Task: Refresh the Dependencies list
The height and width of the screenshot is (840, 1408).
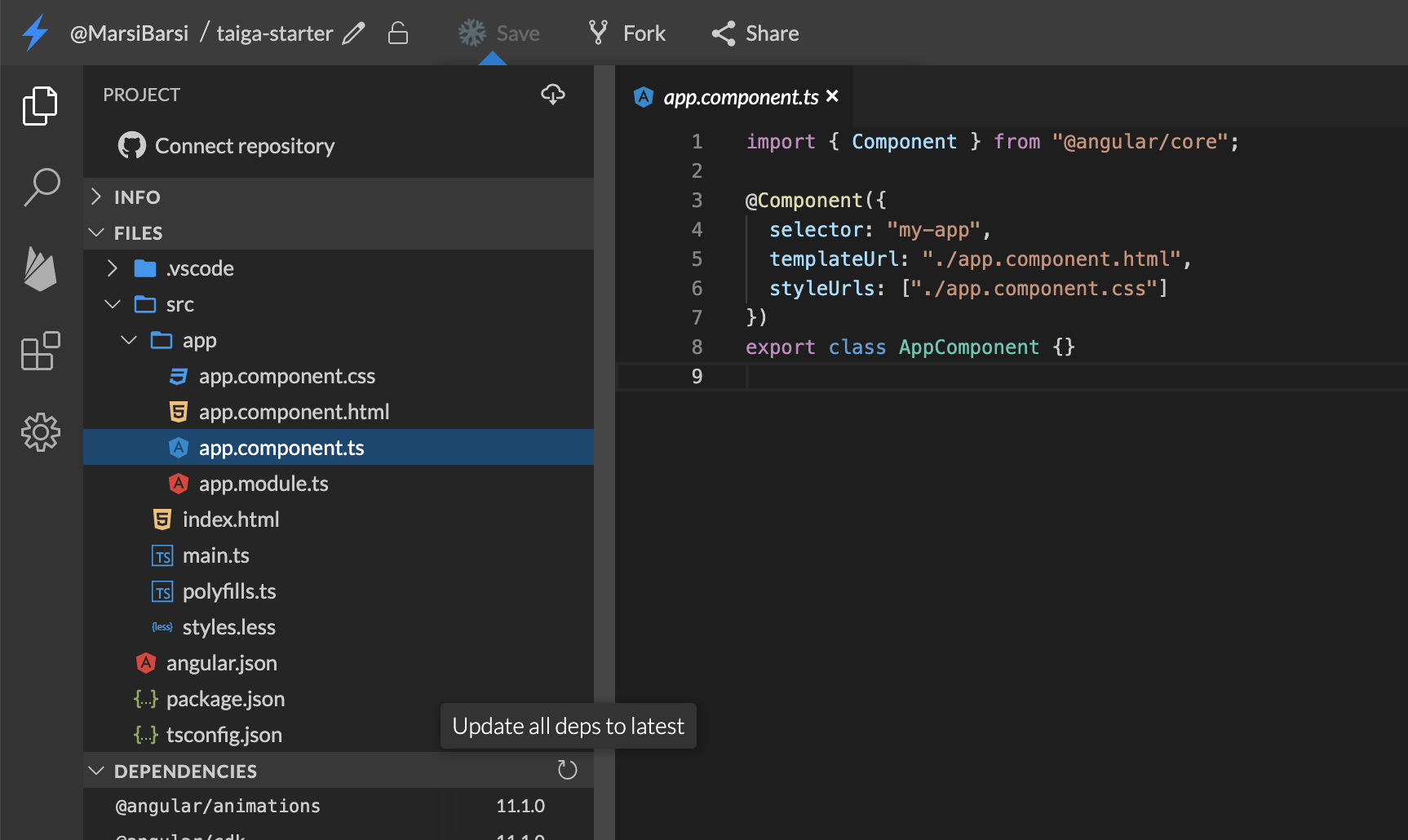Action: [x=568, y=769]
